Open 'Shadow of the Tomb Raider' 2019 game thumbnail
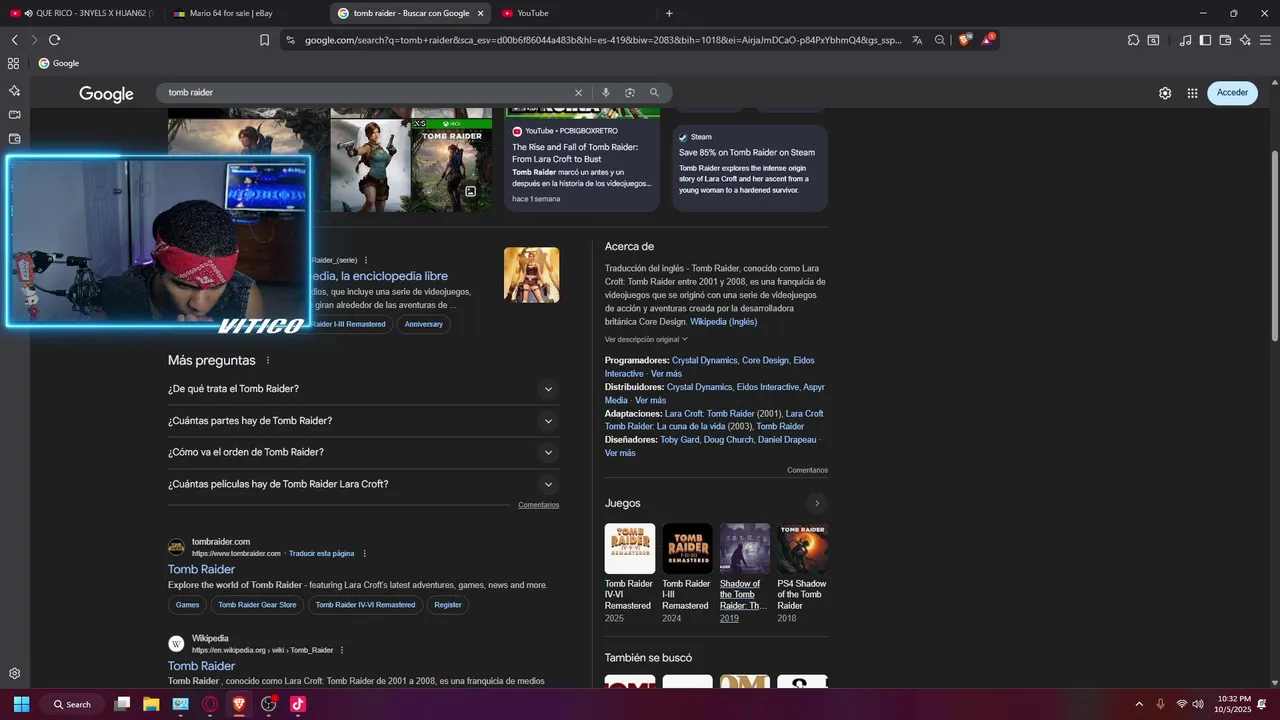This screenshot has width=1280, height=720. tap(745, 548)
